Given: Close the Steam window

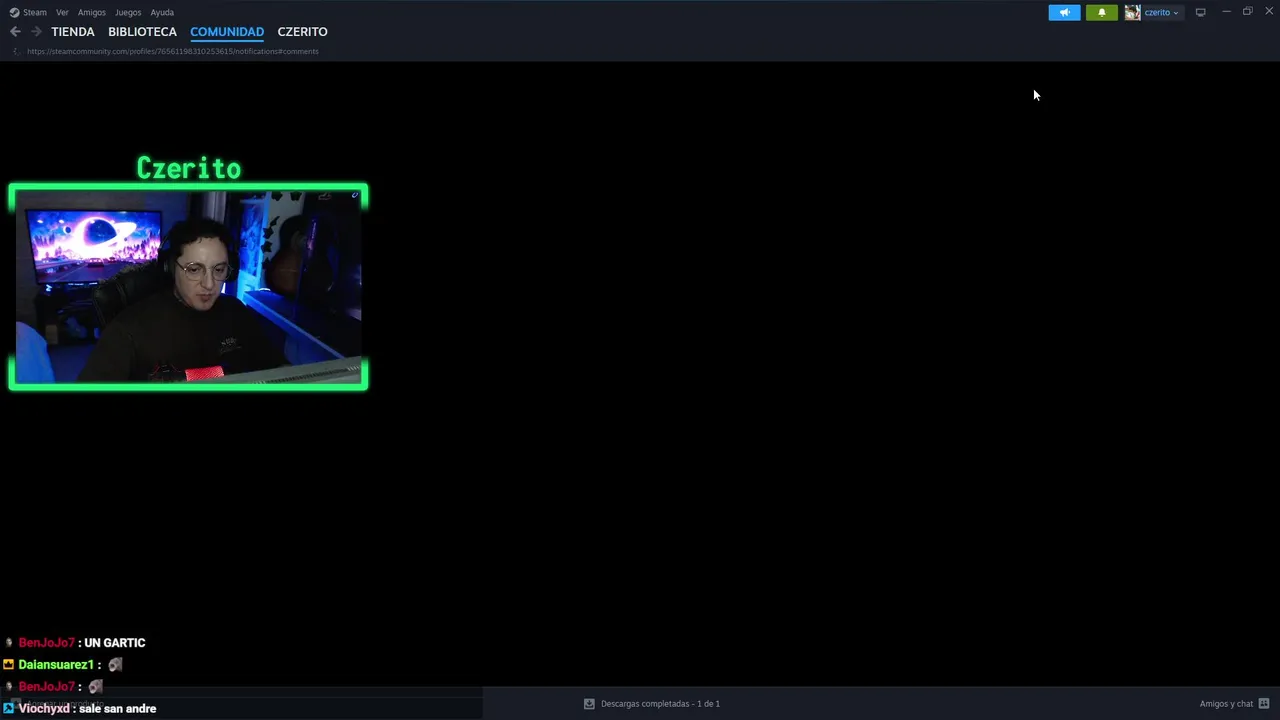Looking at the screenshot, I should pos(1269,11).
